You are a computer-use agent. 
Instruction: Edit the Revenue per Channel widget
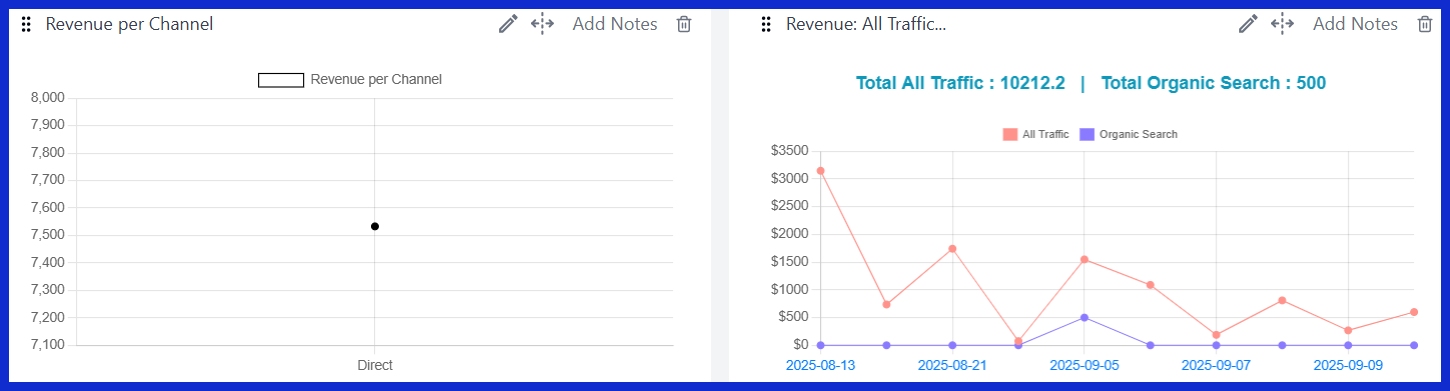tap(508, 24)
